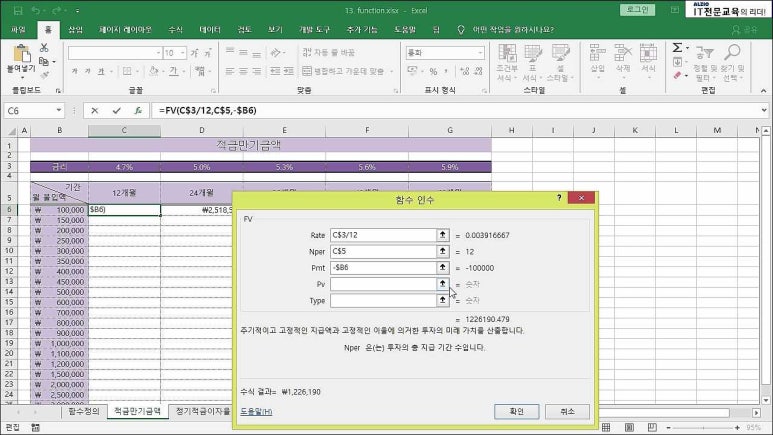Image resolution: width=773 pixels, height=435 pixels.
Task: Collapse the ribbon with the chevron
Action: [x=763, y=90]
